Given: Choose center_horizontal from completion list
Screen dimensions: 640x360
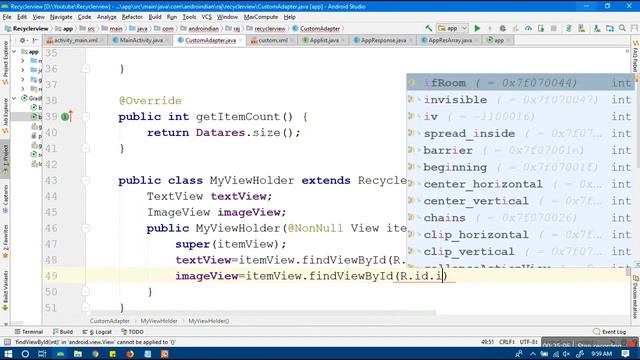Looking at the screenshot, I should click(520, 184).
